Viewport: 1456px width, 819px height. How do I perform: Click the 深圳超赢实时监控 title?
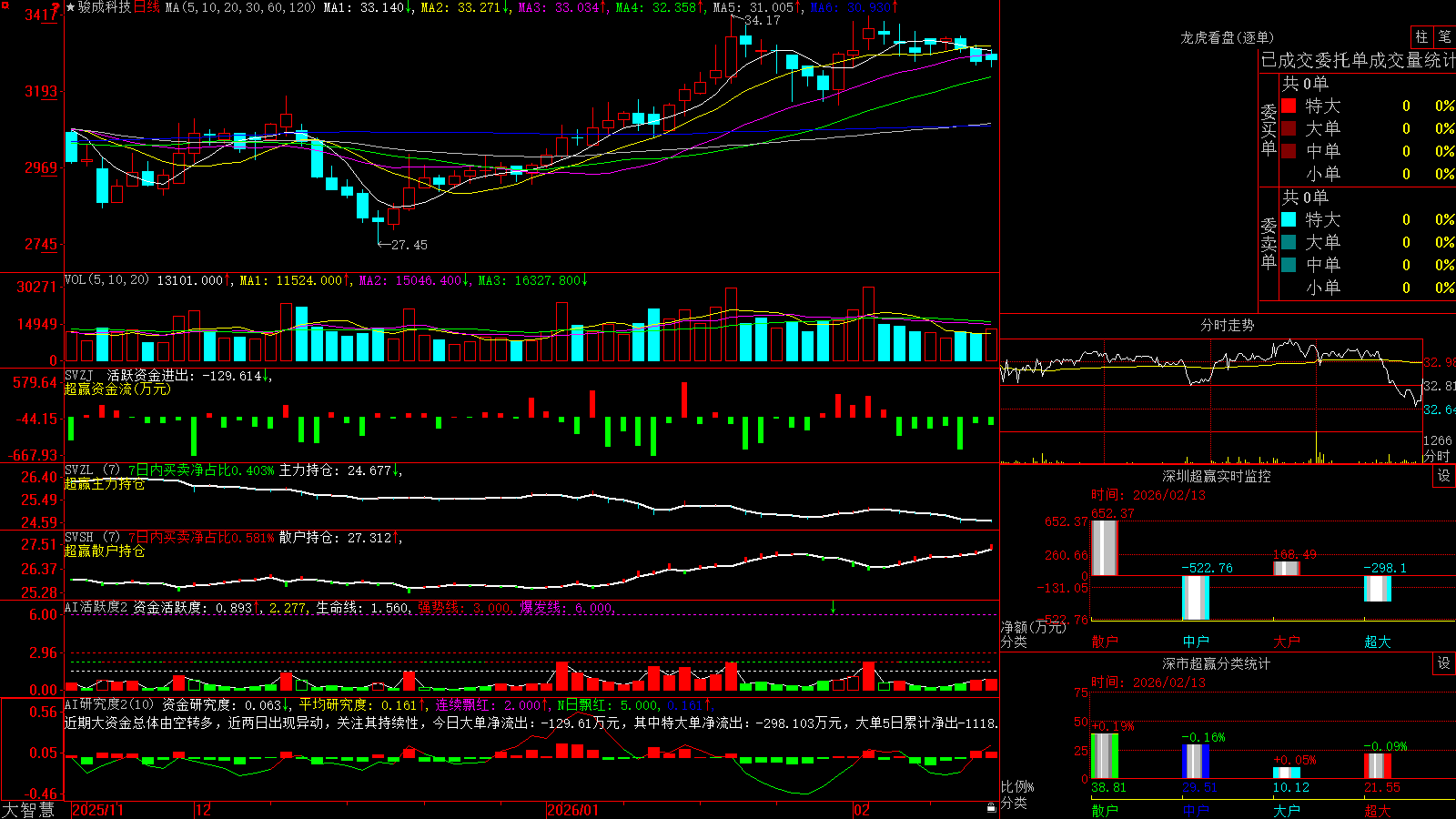coord(1217,476)
